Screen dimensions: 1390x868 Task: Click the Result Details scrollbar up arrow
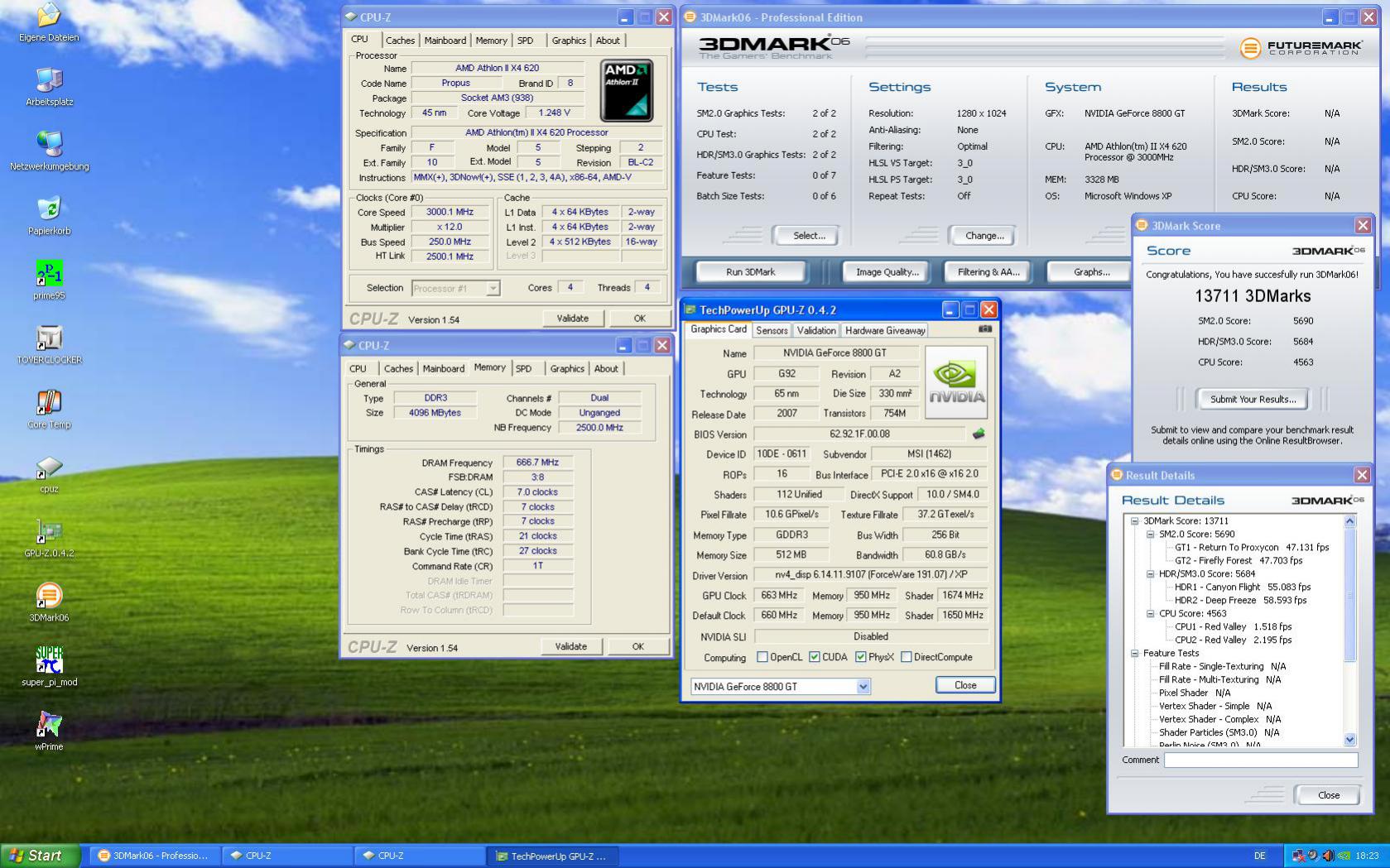[1349, 521]
